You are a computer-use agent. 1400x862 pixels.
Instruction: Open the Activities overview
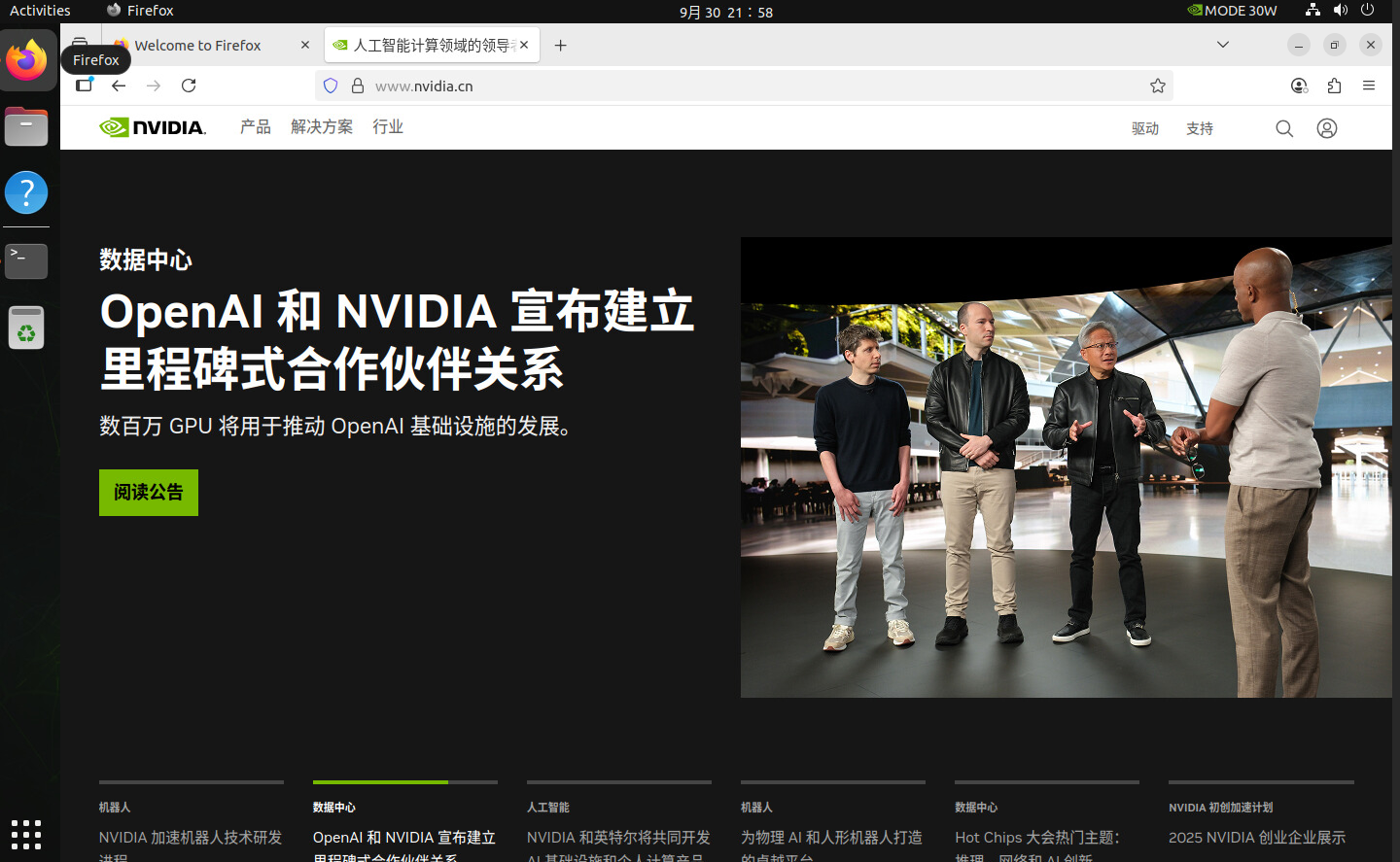tap(40, 11)
